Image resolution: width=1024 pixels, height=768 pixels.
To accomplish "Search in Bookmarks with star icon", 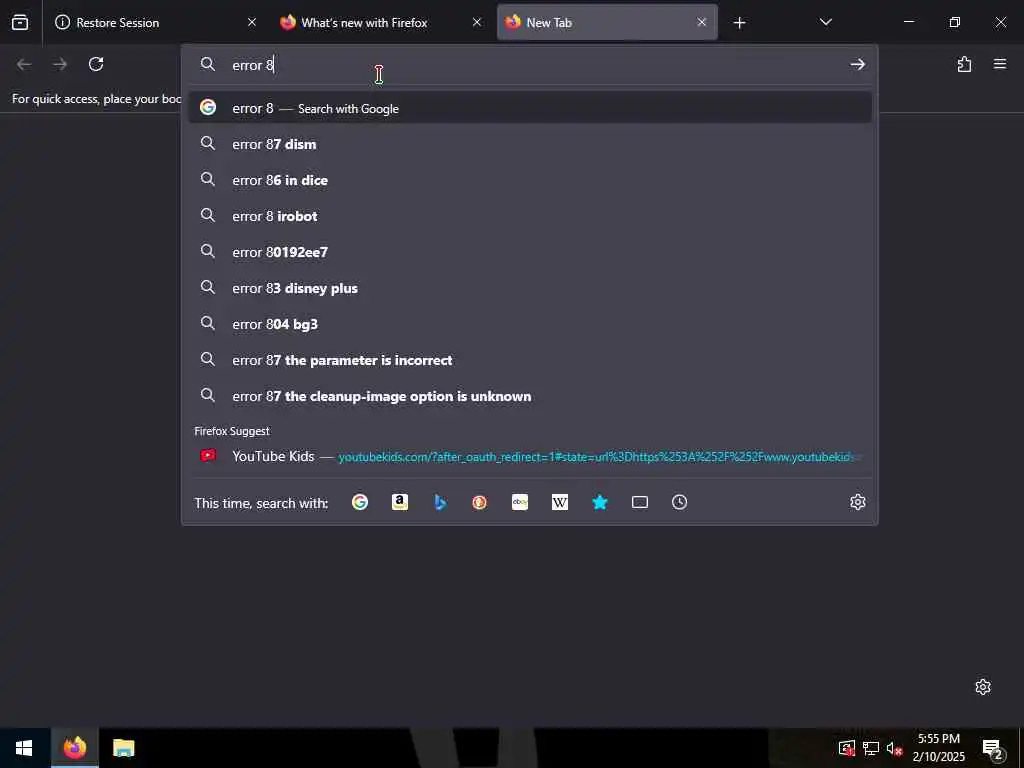I will 600,502.
